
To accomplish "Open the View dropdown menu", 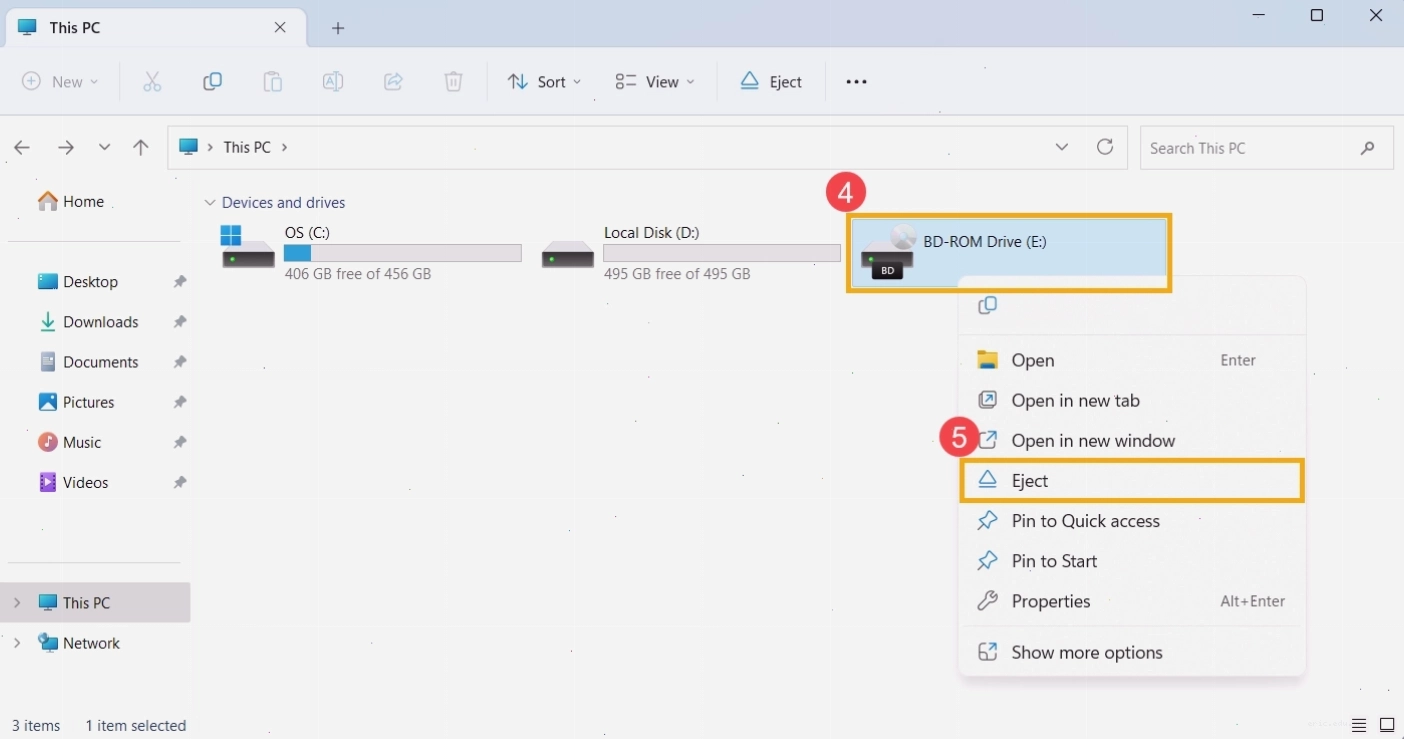I will pyautogui.click(x=655, y=82).
